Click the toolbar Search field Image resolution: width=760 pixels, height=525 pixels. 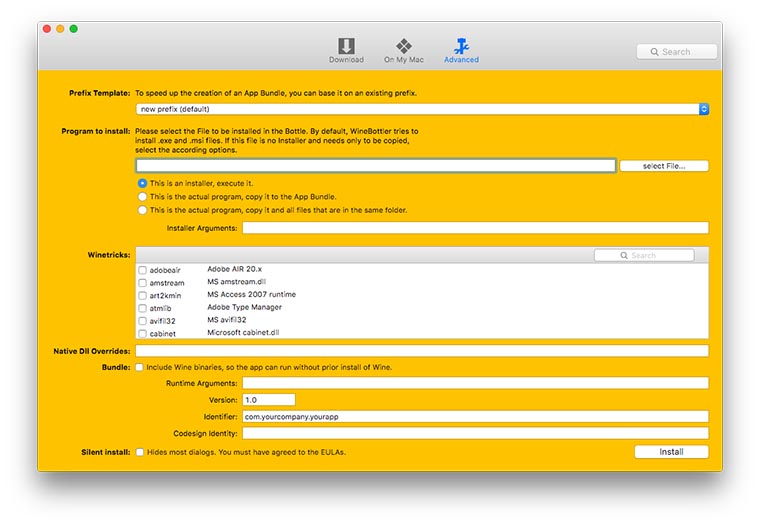[677, 52]
